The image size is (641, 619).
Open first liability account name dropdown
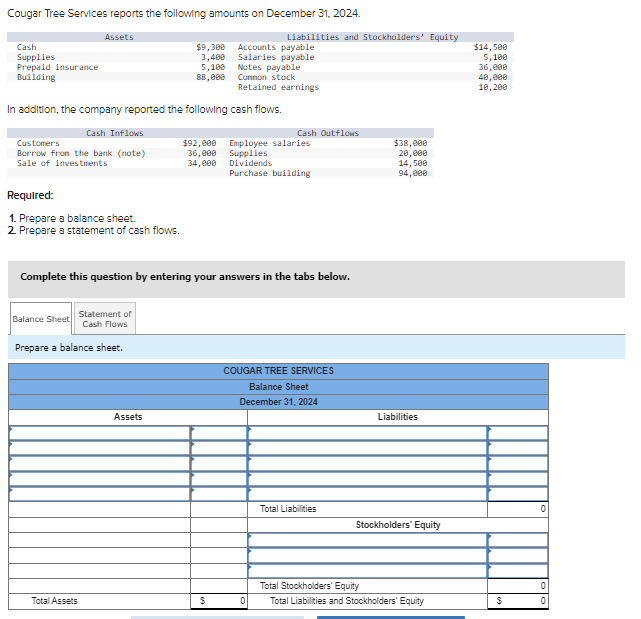click(367, 433)
